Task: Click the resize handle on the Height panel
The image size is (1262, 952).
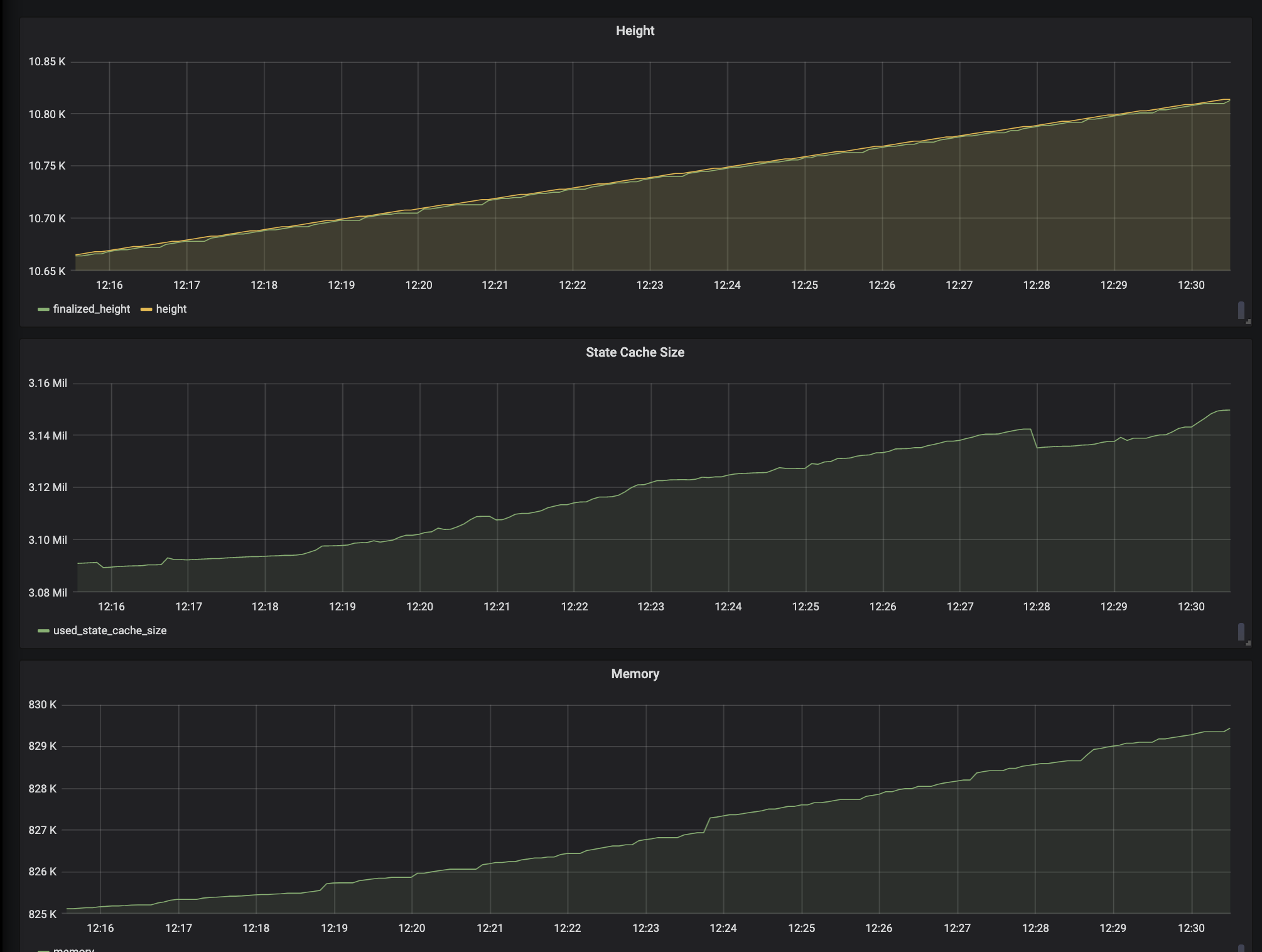Action: (1247, 320)
